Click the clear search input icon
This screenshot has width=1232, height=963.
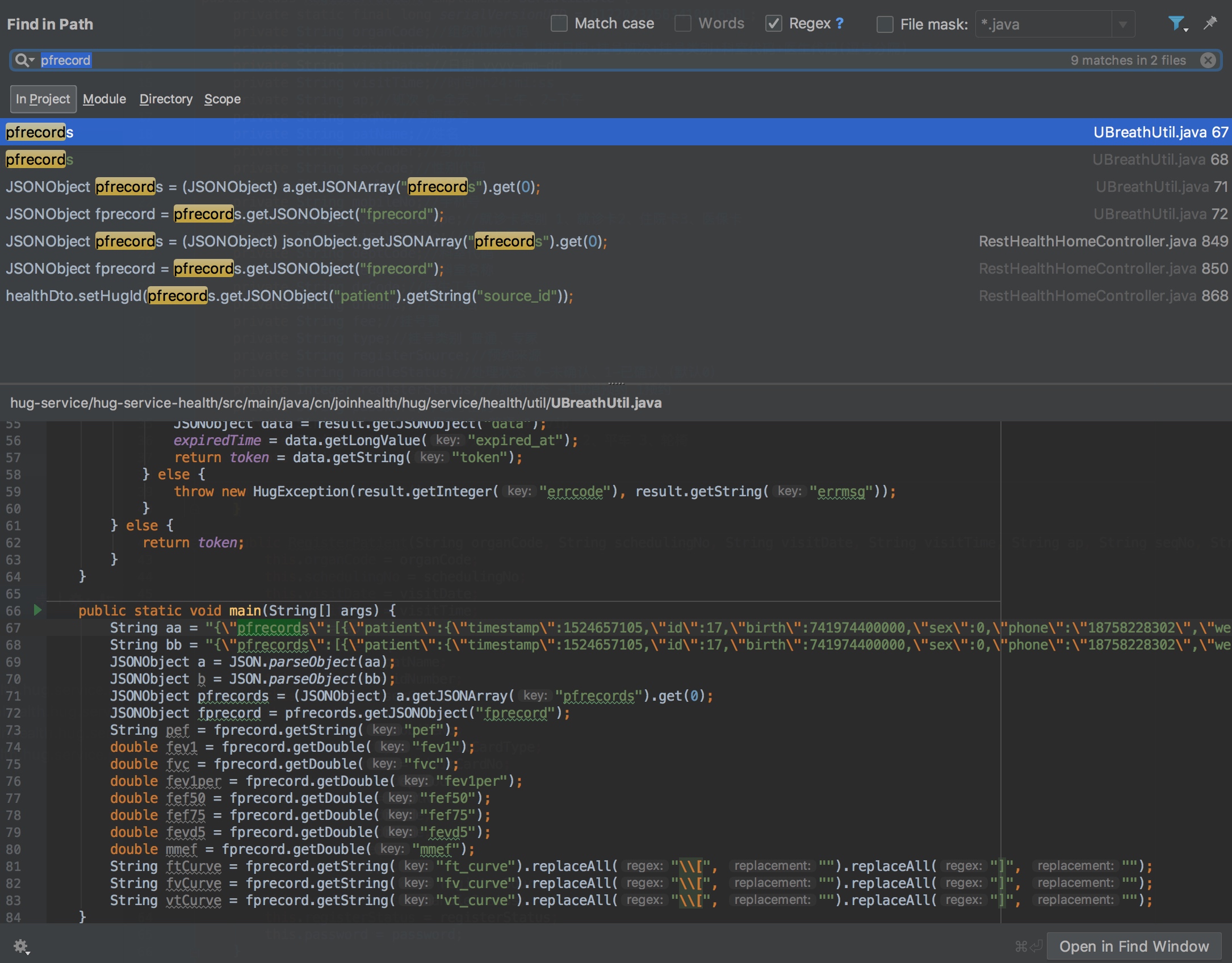(x=1208, y=59)
